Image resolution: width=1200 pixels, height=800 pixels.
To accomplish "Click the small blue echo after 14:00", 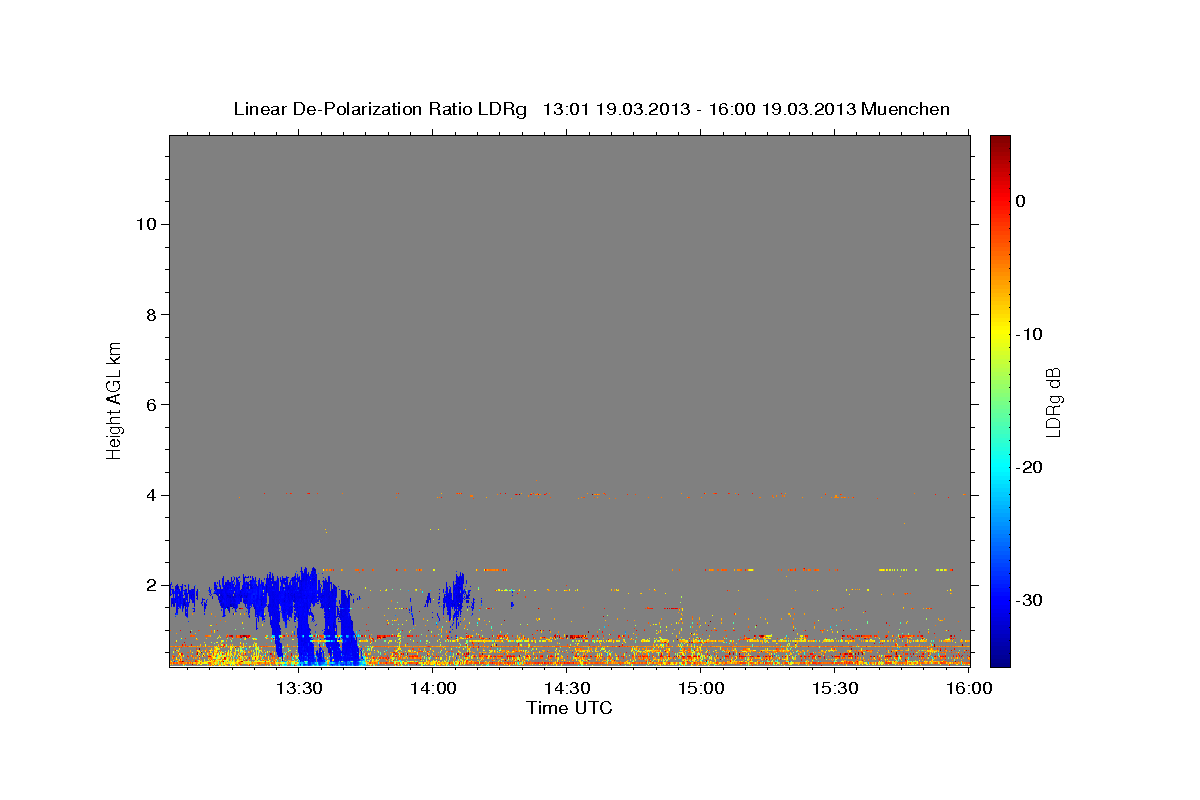I will [x=458, y=597].
